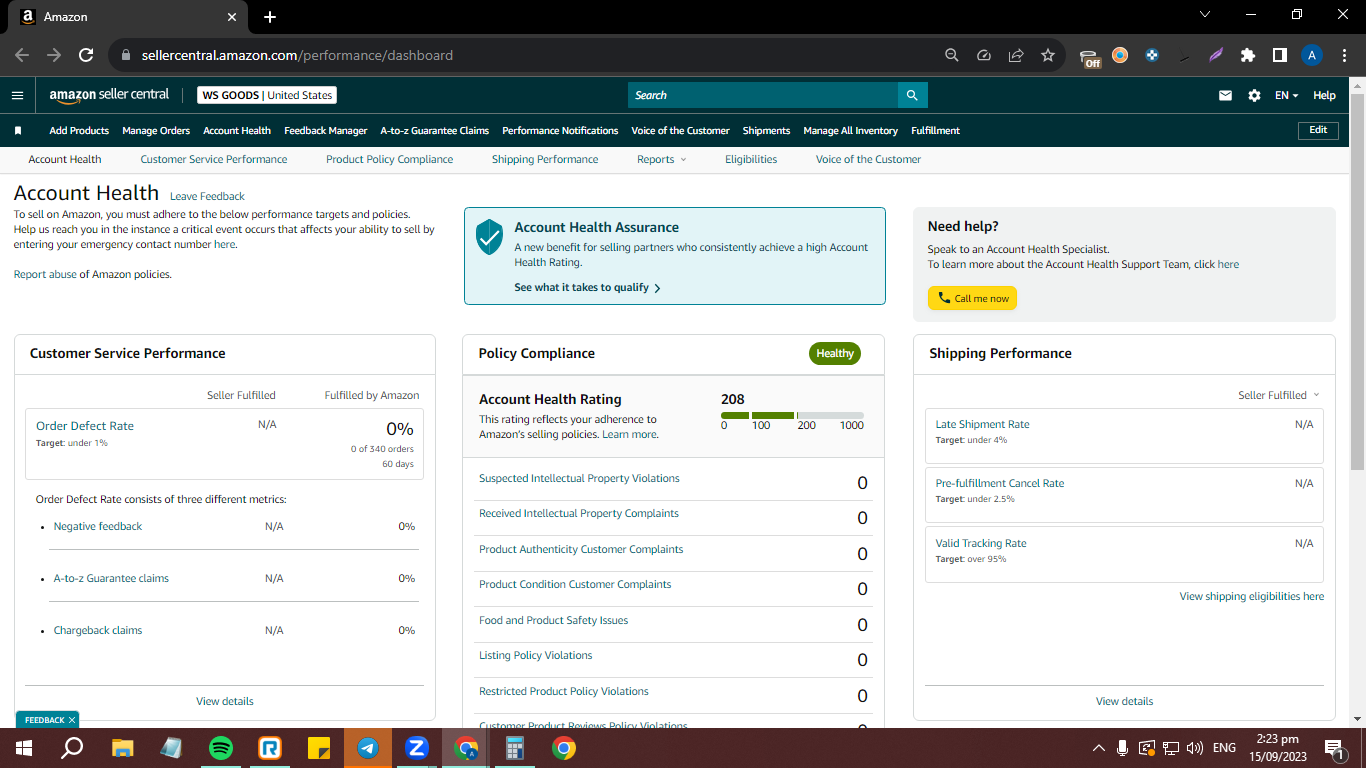Open the WS GOODS United States marketplace switcher
This screenshot has height=768, width=1366.
point(267,95)
